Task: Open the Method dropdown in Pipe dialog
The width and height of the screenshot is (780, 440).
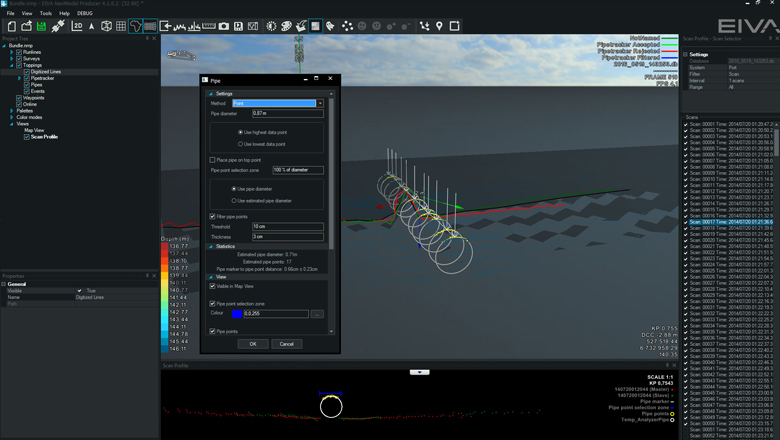Action: coord(320,103)
